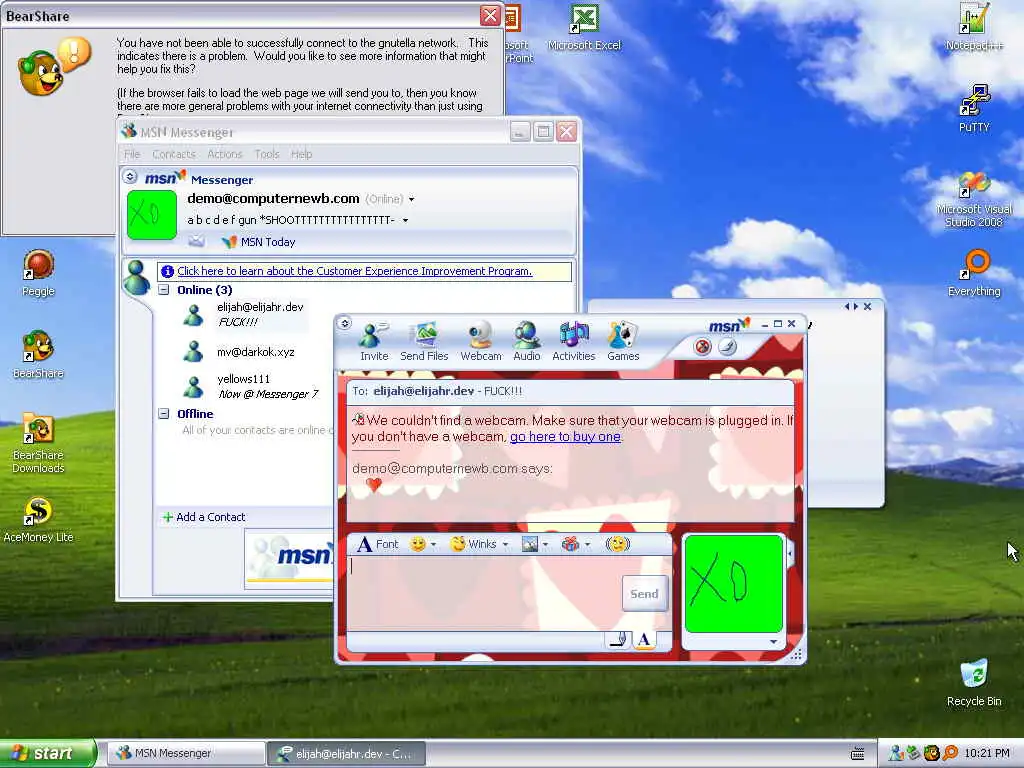Select contact elijah@elijahr.dev in list

pyautogui.click(x=243, y=314)
